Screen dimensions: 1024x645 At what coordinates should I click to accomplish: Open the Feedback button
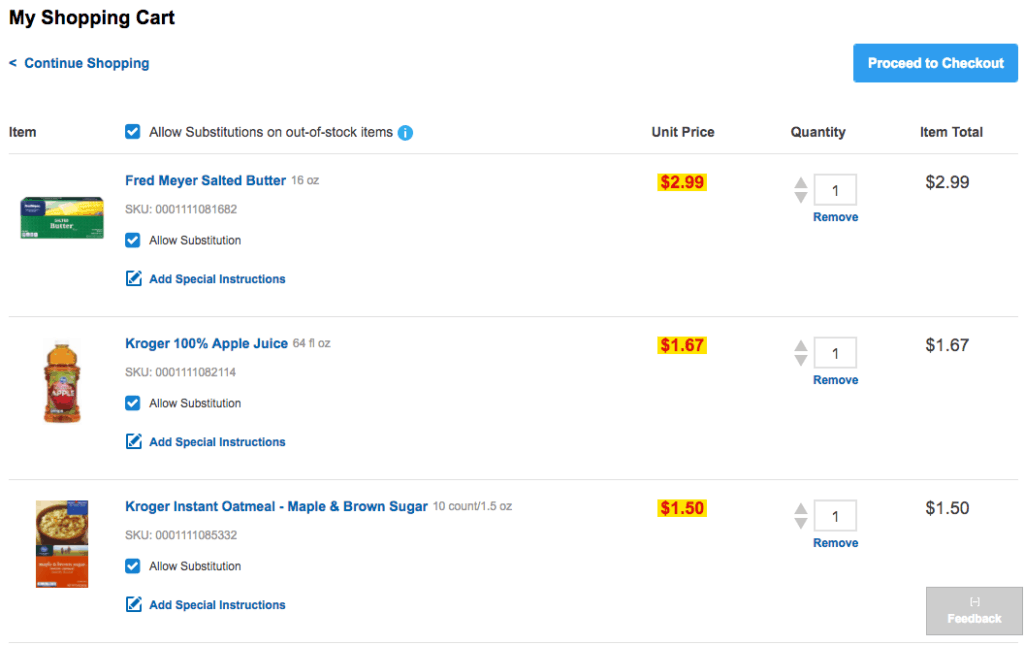pos(974,611)
